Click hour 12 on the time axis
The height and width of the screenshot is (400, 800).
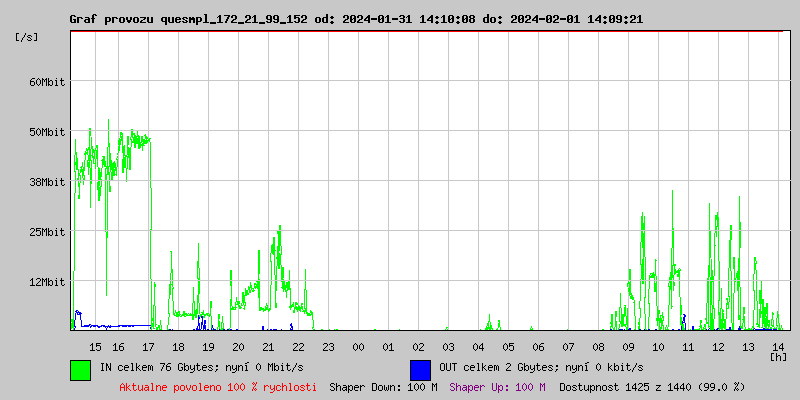click(718, 346)
